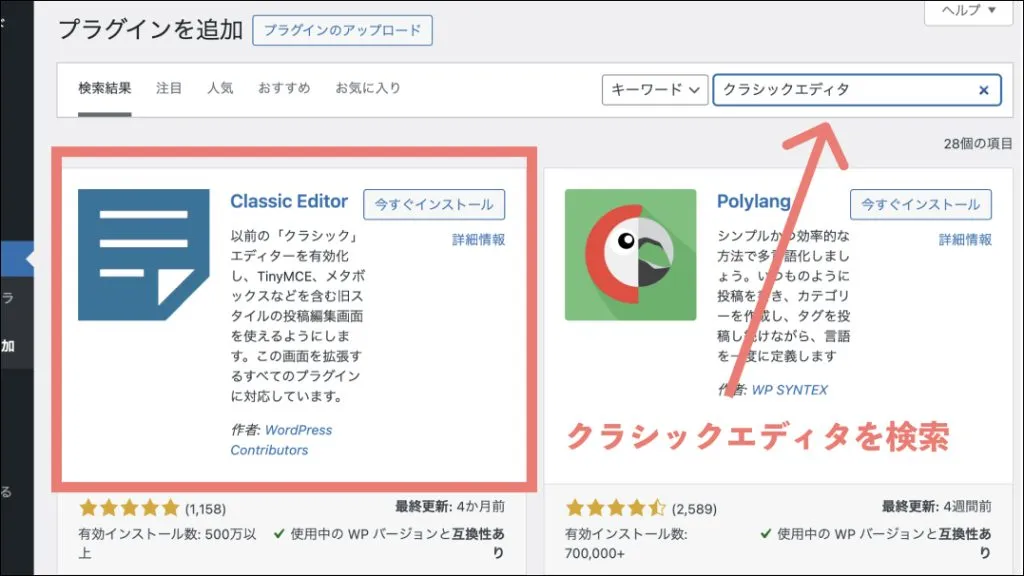
Task: Click the Classic Editor plugin icon
Action: point(144,255)
